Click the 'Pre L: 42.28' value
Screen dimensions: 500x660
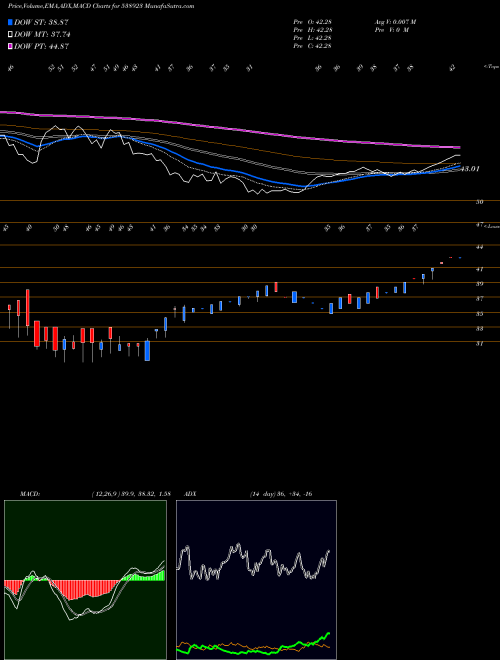(x=312, y=38)
